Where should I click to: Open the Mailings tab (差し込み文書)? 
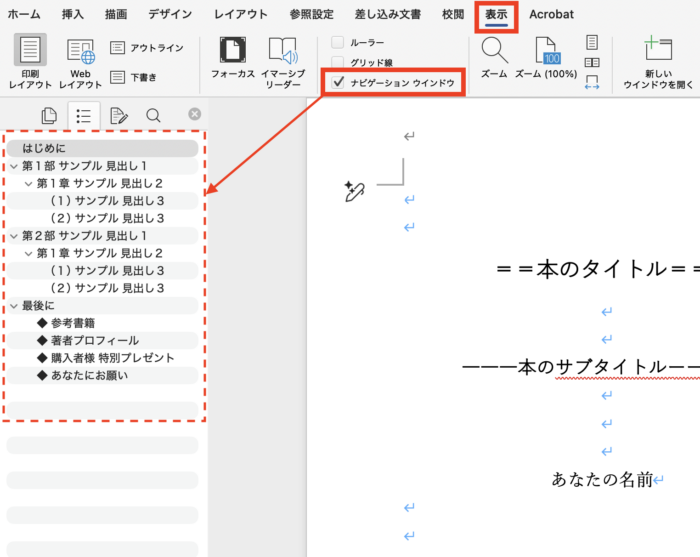388,14
